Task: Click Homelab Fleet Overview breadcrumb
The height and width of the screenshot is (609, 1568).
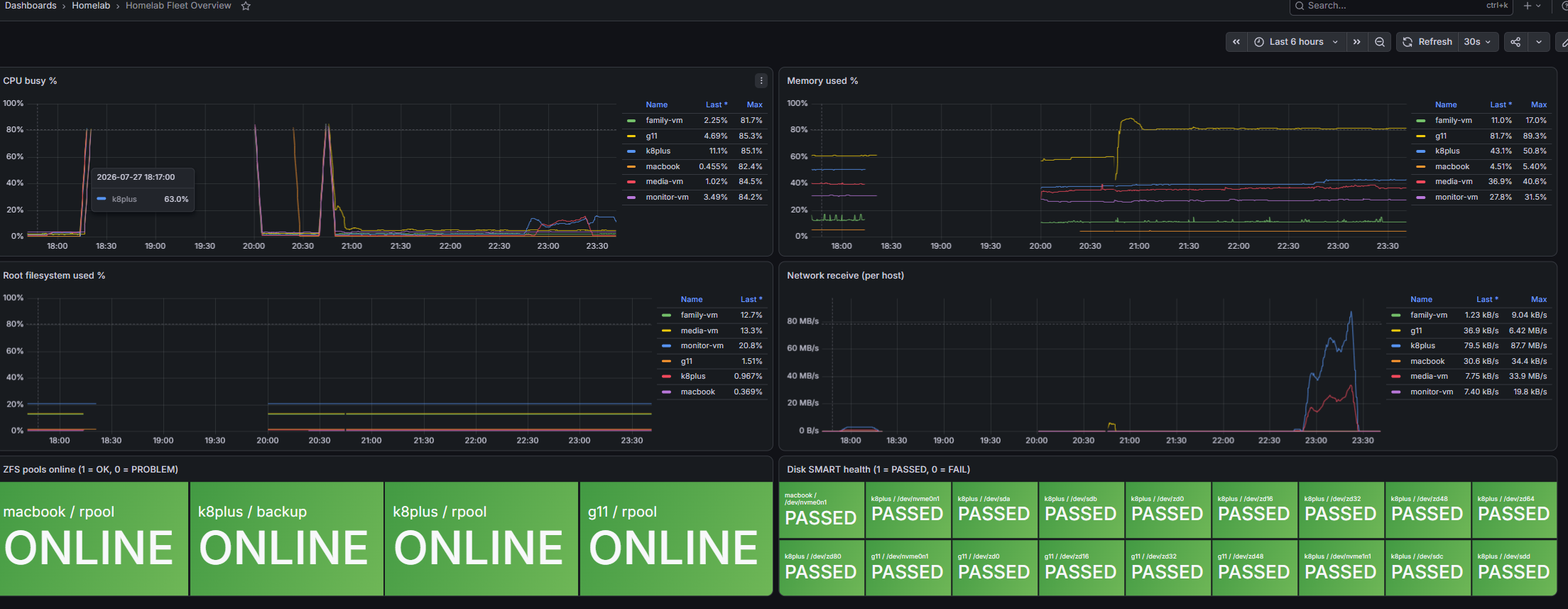Action: point(178,6)
